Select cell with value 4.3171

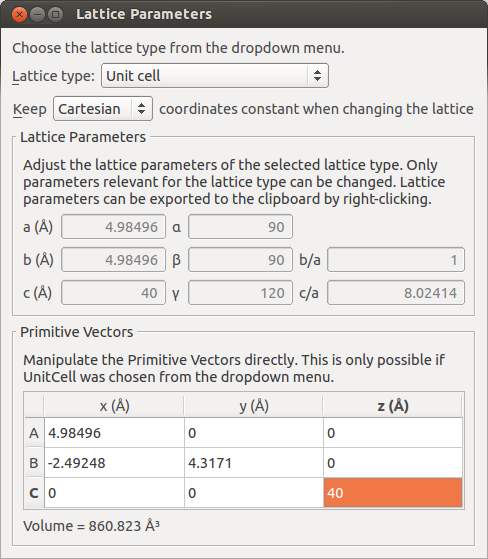click(254, 463)
